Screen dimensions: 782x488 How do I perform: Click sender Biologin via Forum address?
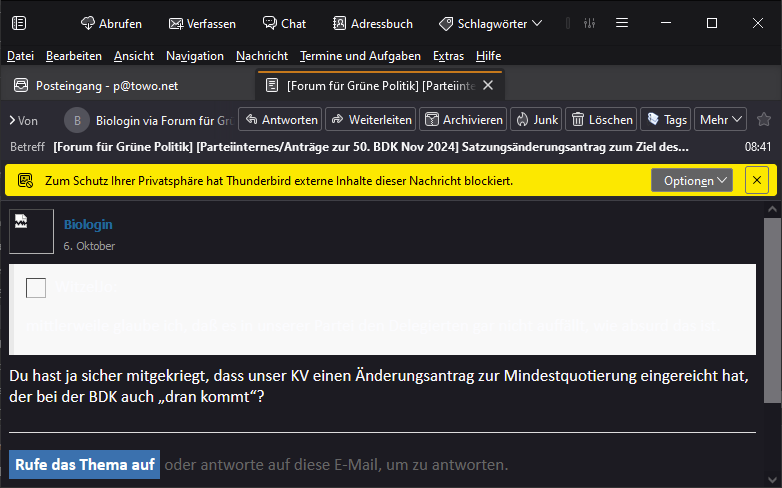click(x=164, y=121)
